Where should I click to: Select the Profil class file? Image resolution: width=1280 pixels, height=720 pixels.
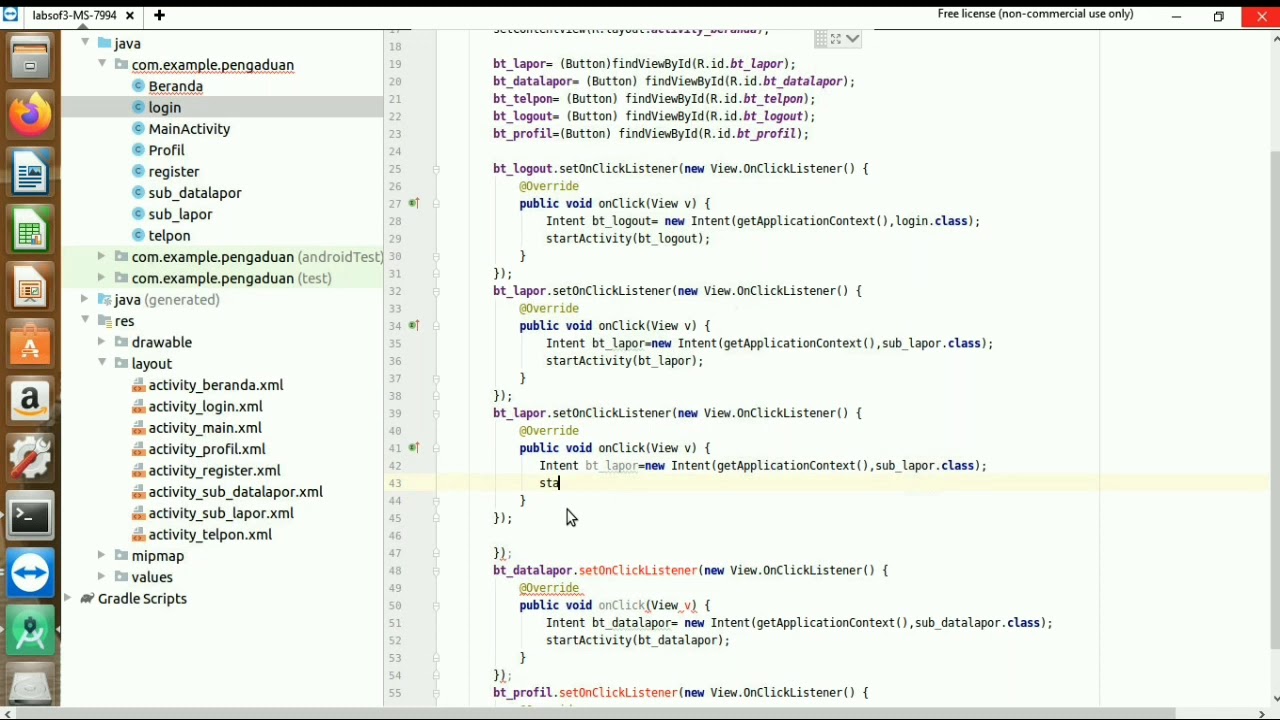(166, 150)
